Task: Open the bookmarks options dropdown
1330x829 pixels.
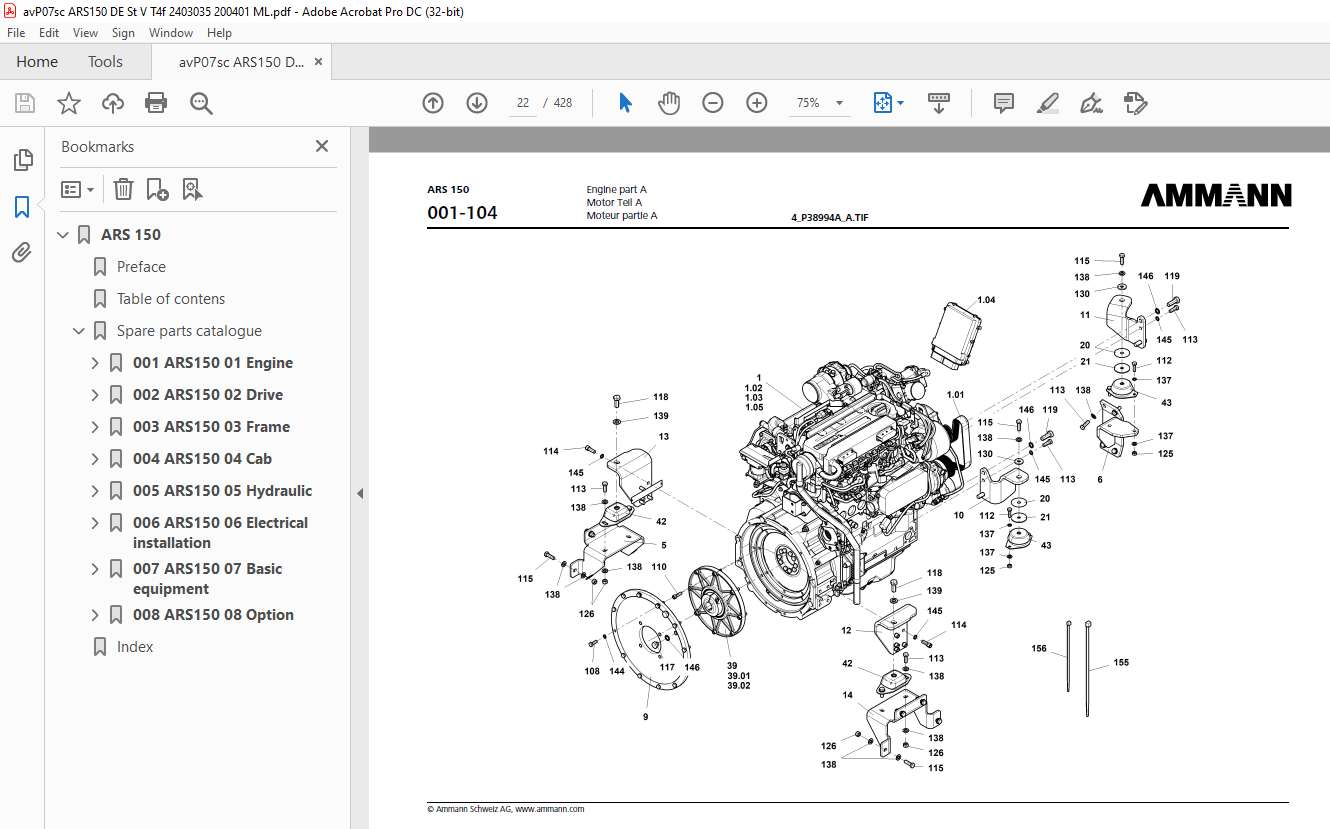Action: click(x=78, y=189)
